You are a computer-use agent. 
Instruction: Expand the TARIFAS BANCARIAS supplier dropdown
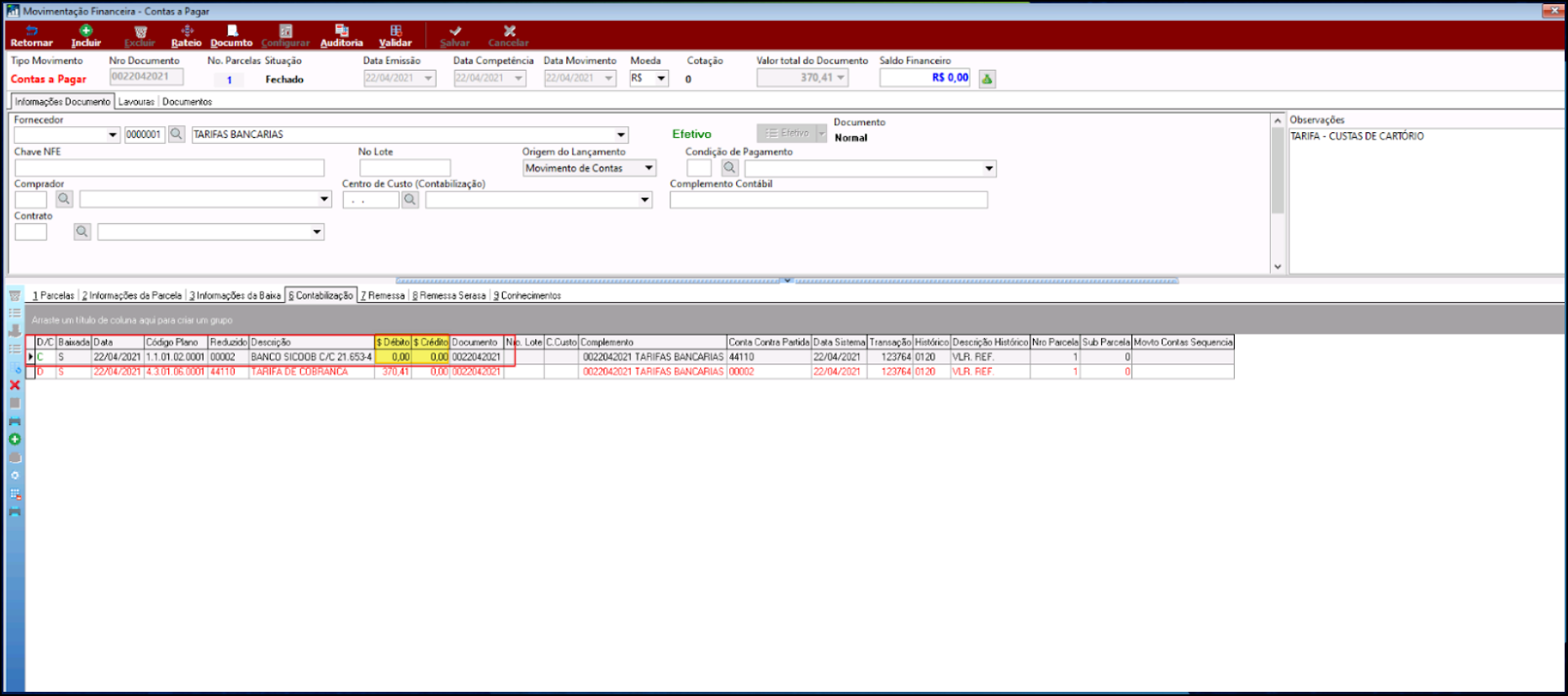point(621,135)
